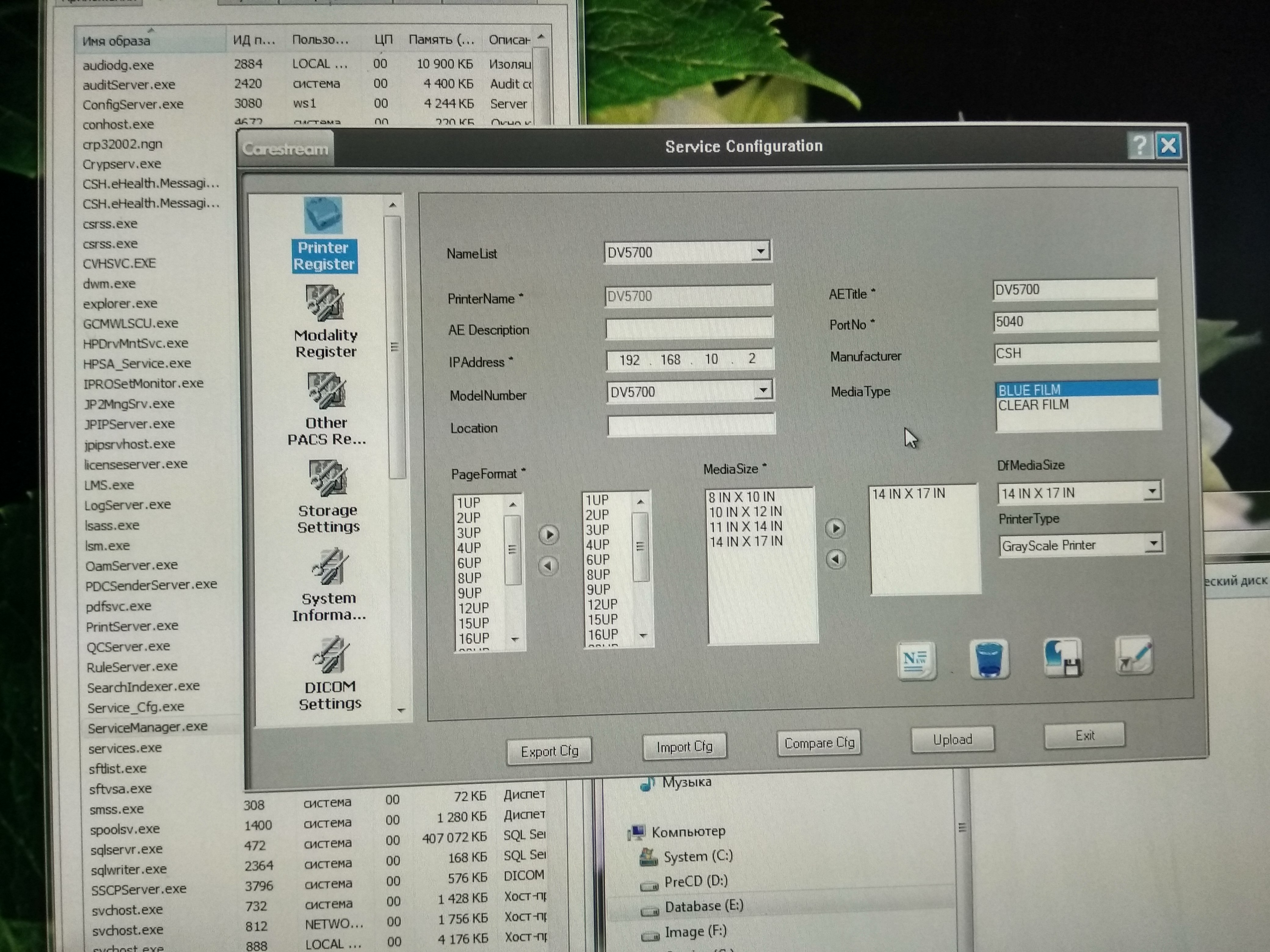Click the Export Cfg button
The height and width of the screenshot is (952, 1270).
pos(549,751)
